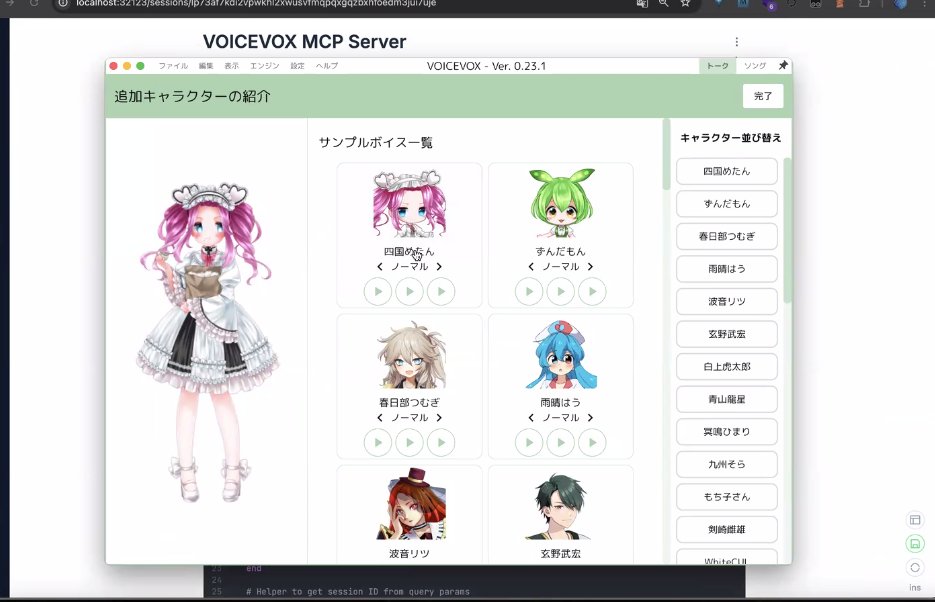Click the green save icon at bottom right

[x=915, y=544]
